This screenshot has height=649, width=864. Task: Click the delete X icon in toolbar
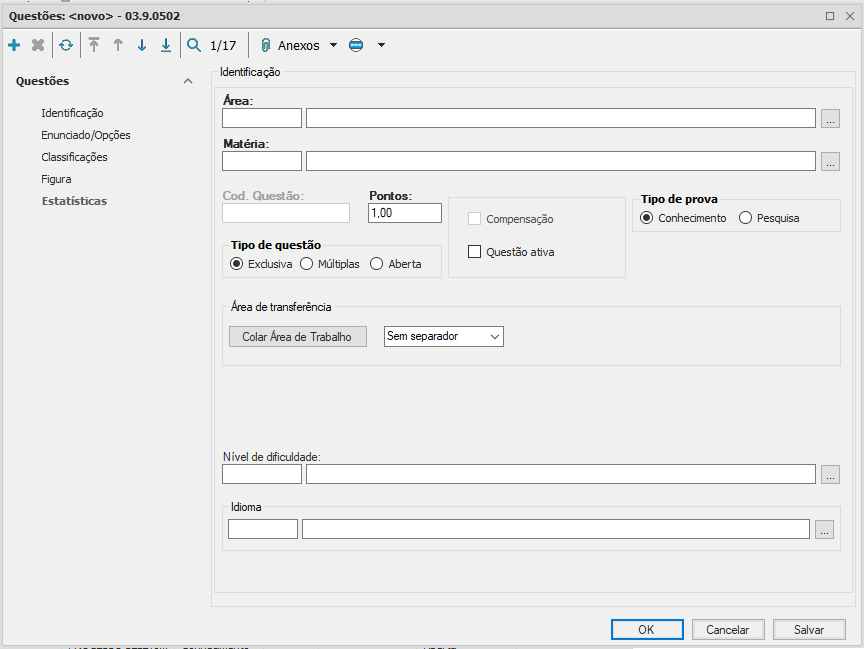tap(38, 45)
